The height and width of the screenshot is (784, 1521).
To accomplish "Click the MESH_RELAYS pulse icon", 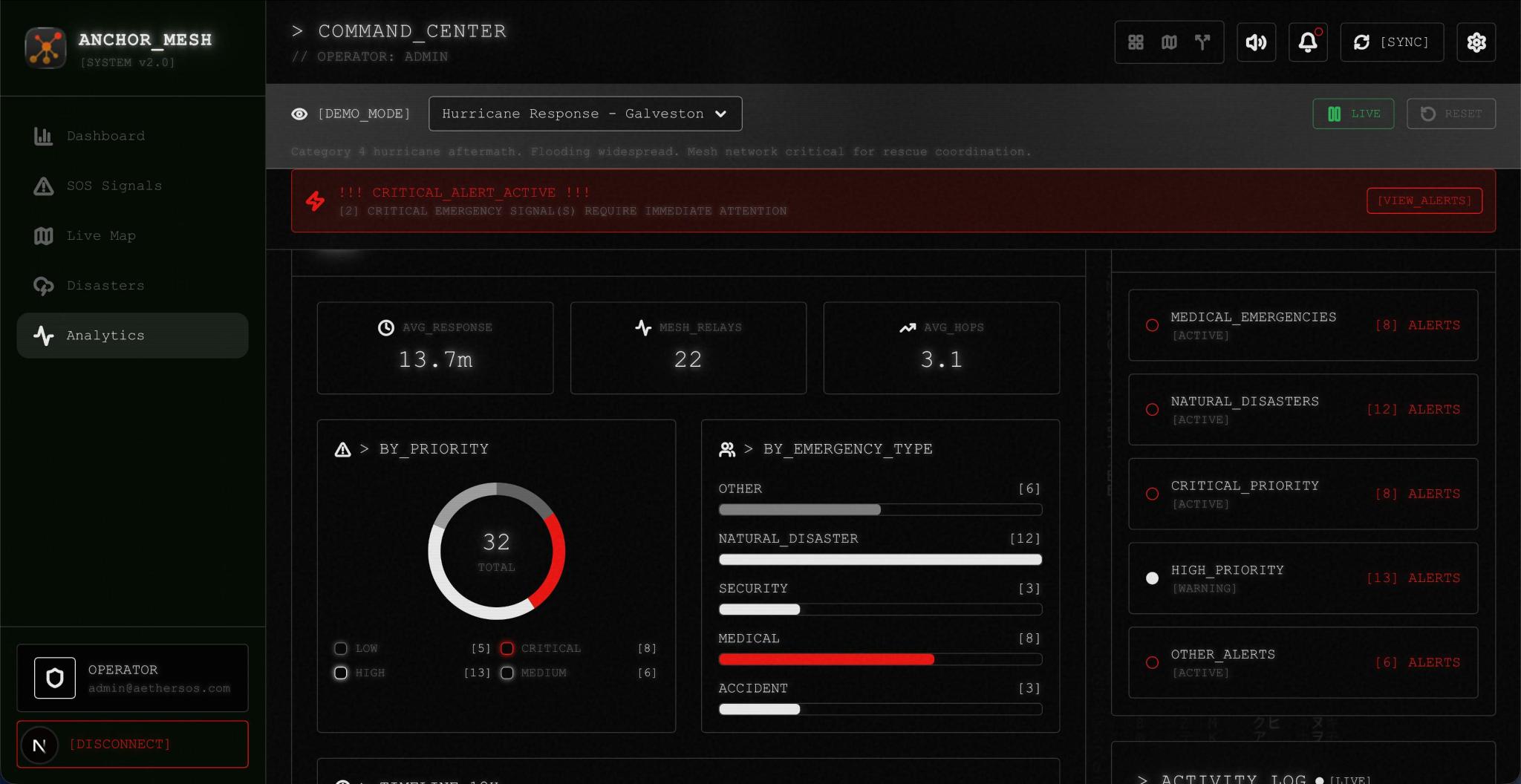I will [643, 327].
